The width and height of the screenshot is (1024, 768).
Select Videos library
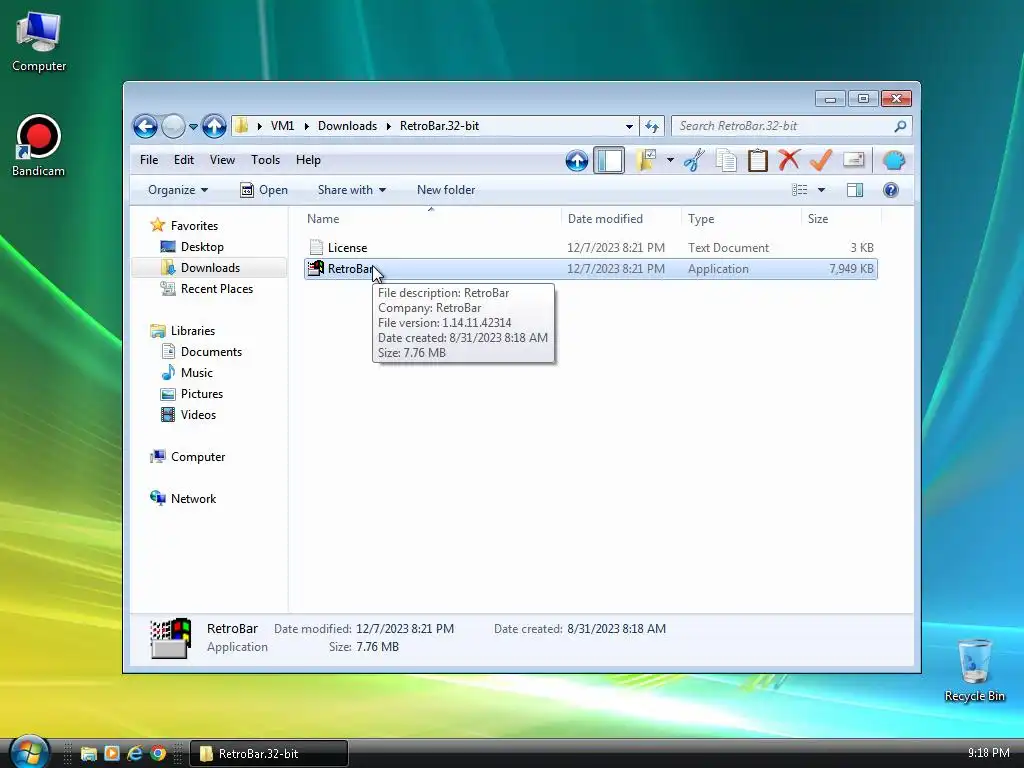(198, 415)
